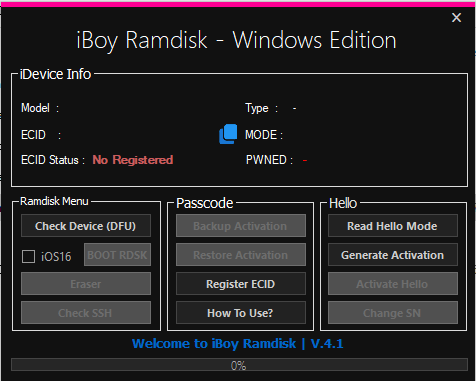Enable the iOS16 checkbox
Image resolution: width=476 pixels, height=381 pixels.
click(28, 256)
